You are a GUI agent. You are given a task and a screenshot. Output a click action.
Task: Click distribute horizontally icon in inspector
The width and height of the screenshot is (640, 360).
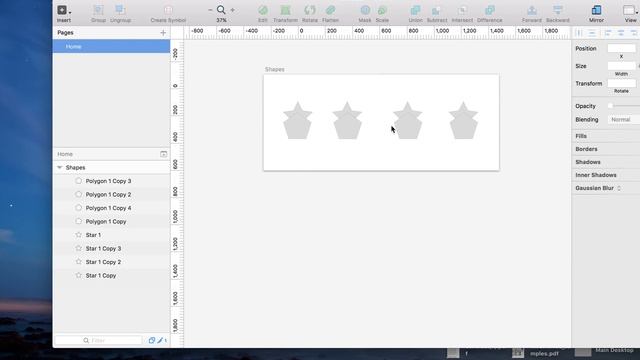click(578, 33)
